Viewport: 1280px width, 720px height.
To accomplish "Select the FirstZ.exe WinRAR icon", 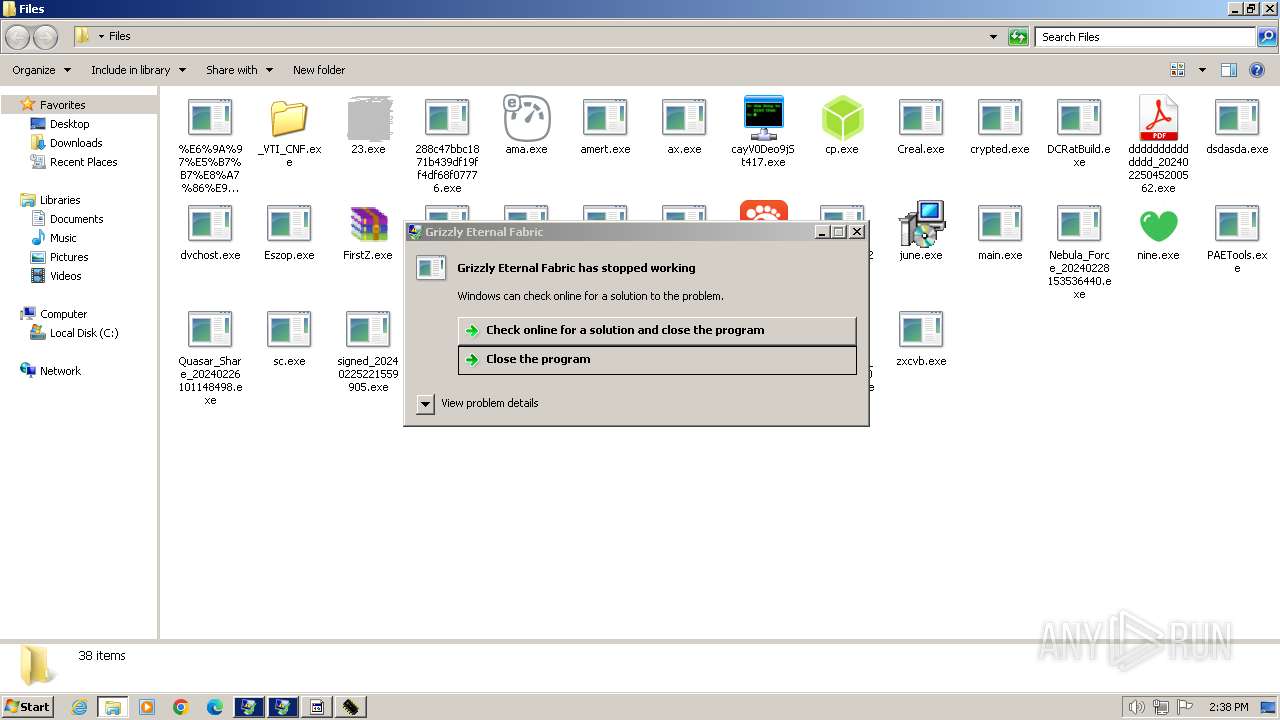I will click(368, 225).
